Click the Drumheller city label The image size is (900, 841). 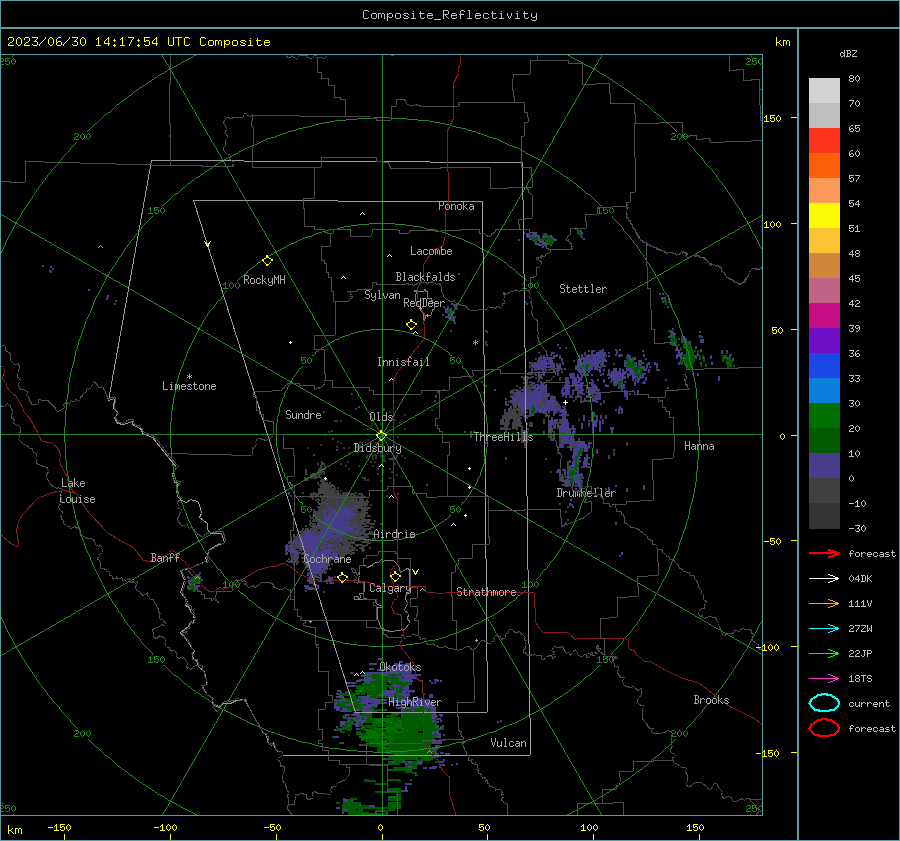[586, 493]
